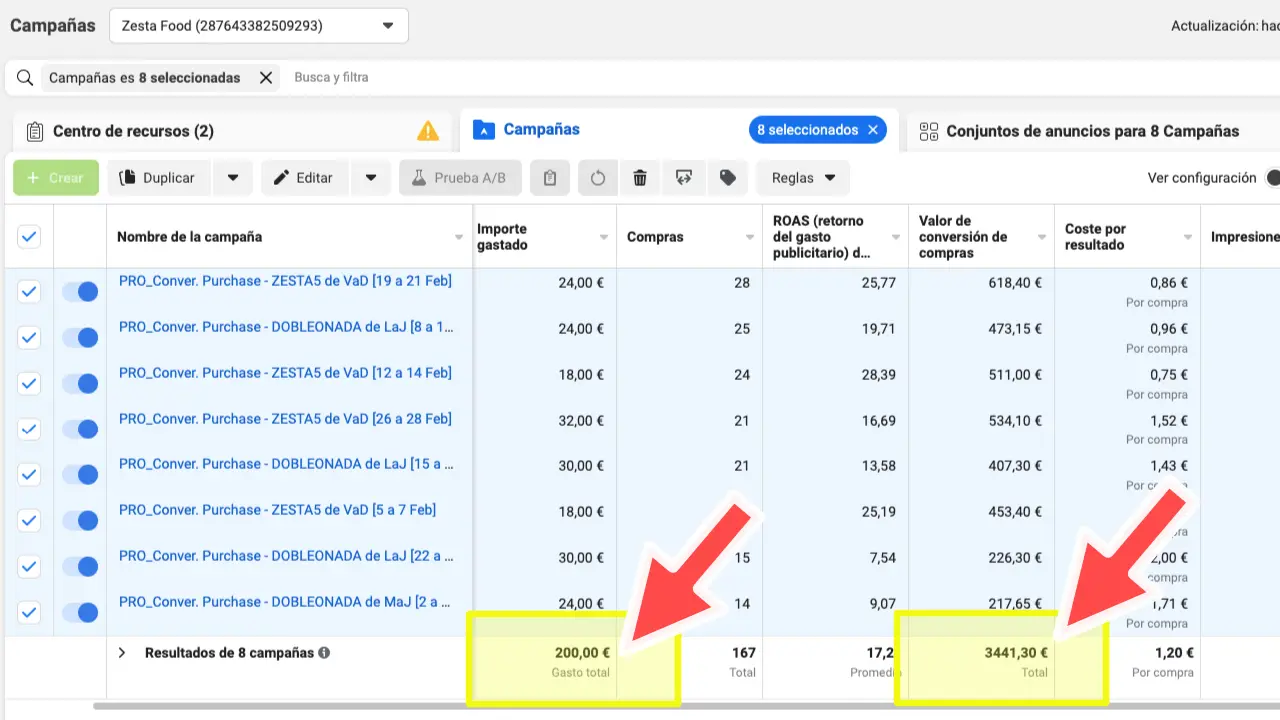Click the refresh revert icon button
Viewport: 1280px width, 720px height.
tap(598, 178)
